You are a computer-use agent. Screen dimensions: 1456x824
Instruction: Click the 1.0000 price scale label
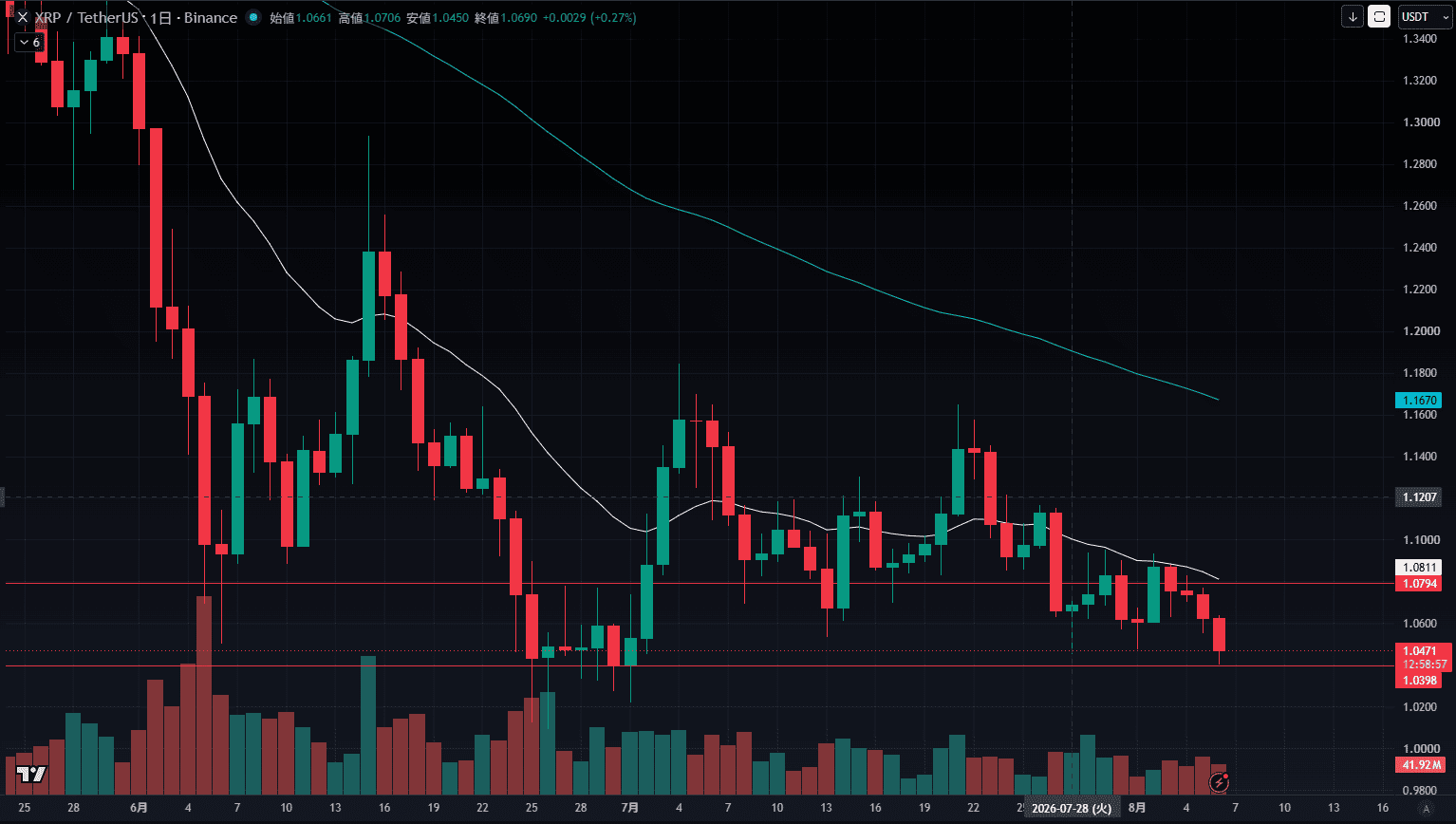click(1420, 749)
